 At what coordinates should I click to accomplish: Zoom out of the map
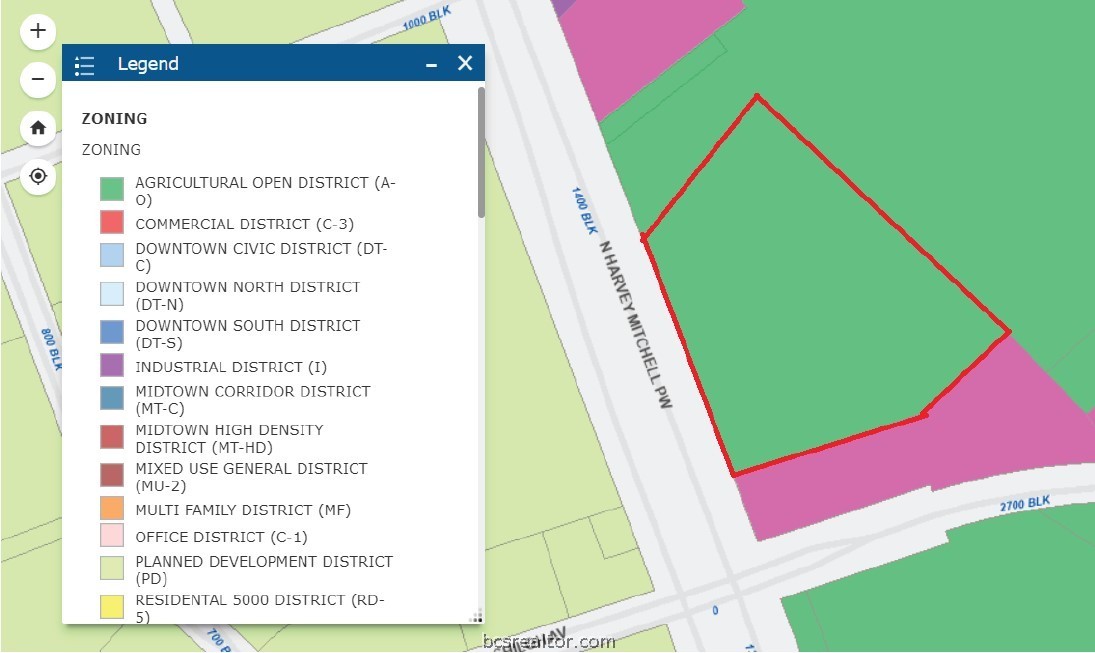point(38,79)
